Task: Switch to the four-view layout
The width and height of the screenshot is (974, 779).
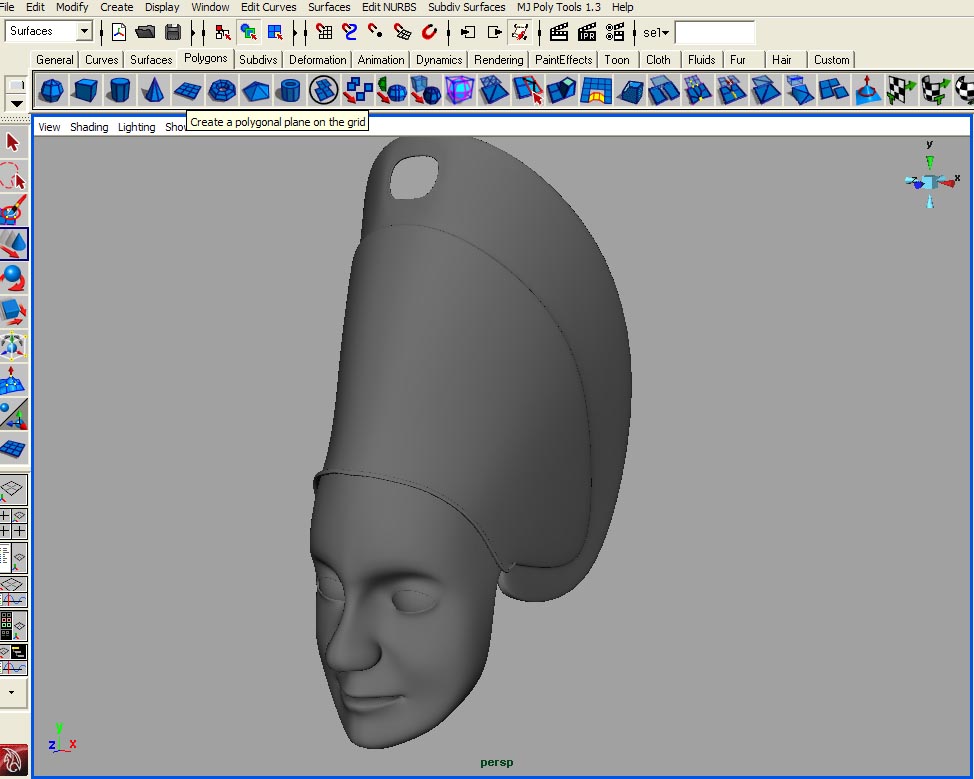Action: click(x=13, y=523)
